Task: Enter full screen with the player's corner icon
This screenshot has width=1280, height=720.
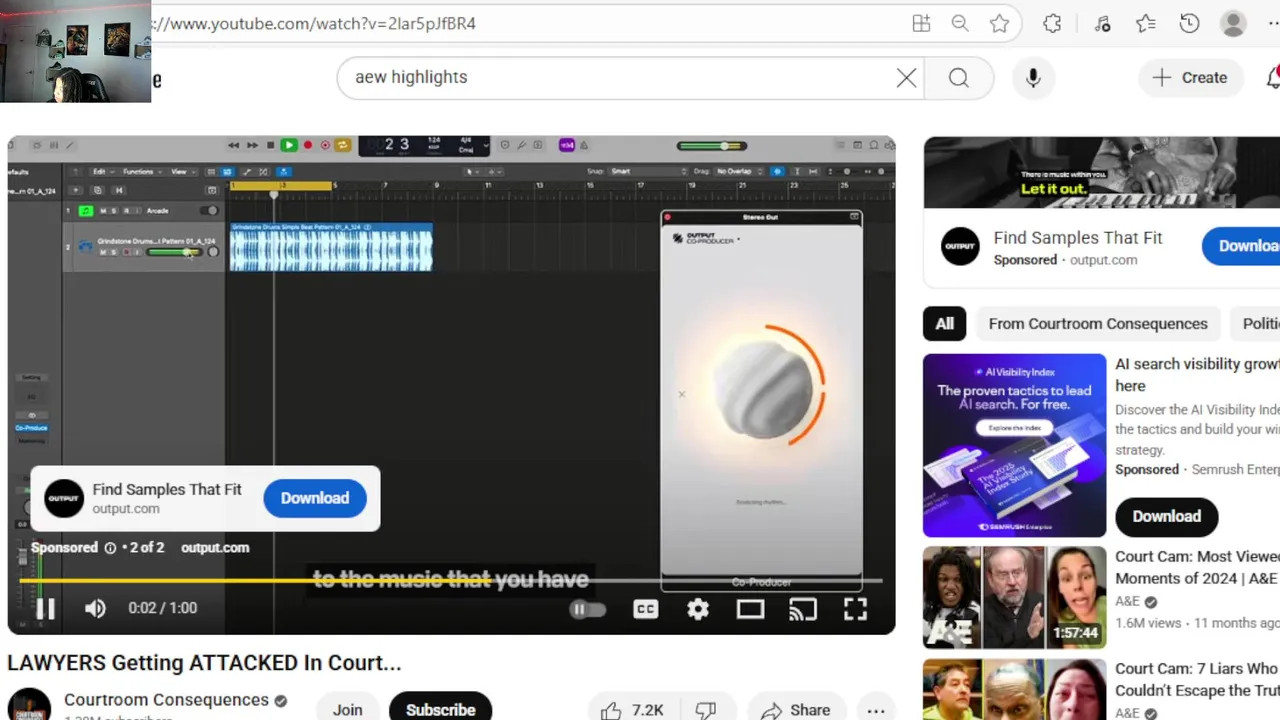Action: [x=855, y=609]
